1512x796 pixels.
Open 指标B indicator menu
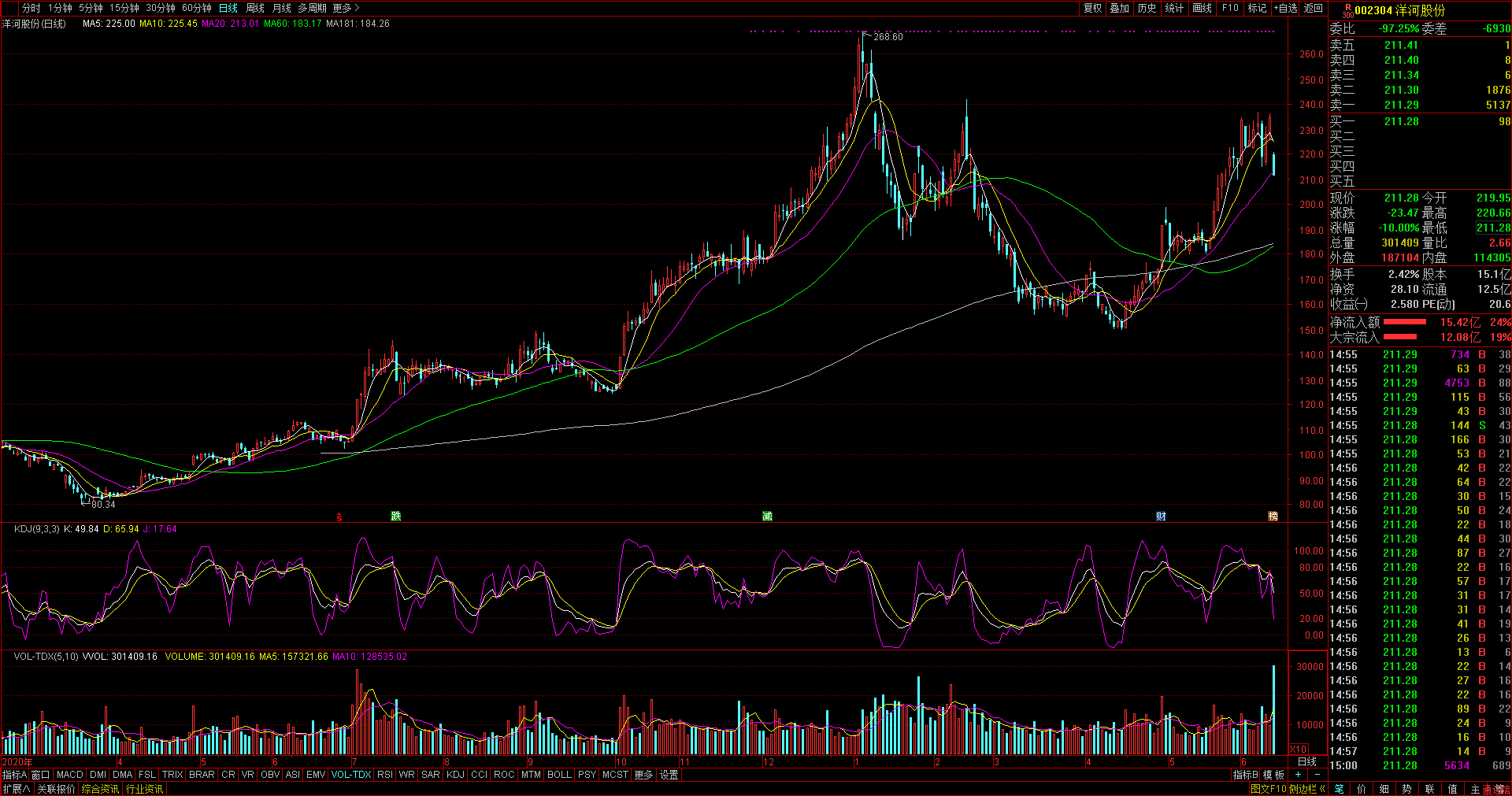1246,775
